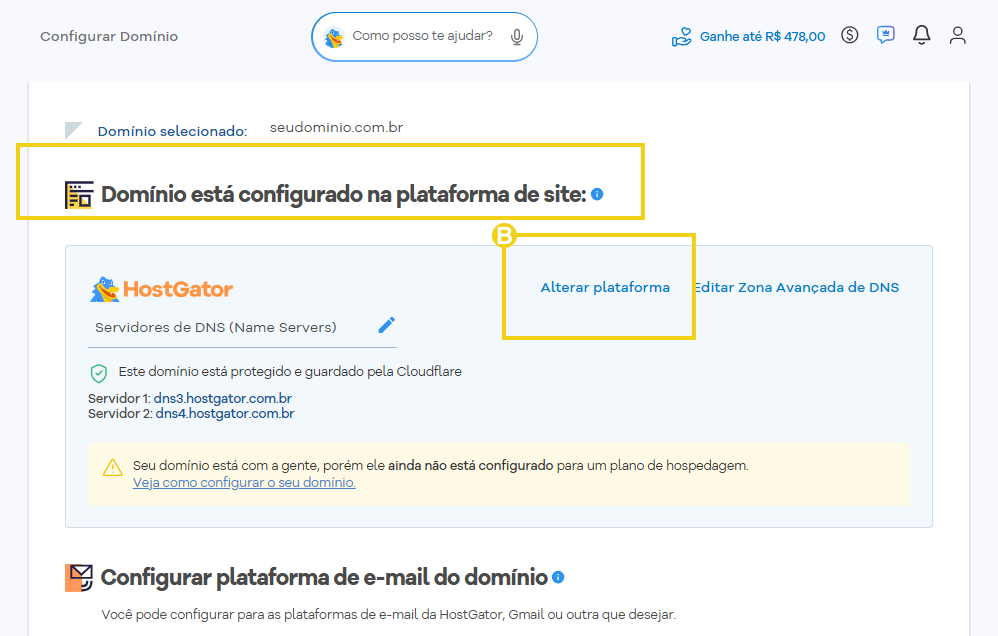Viewport: 998px width, 636px height.
Task: Click the e-mail envelope icon beside the heading
Action: pyautogui.click(x=79, y=577)
